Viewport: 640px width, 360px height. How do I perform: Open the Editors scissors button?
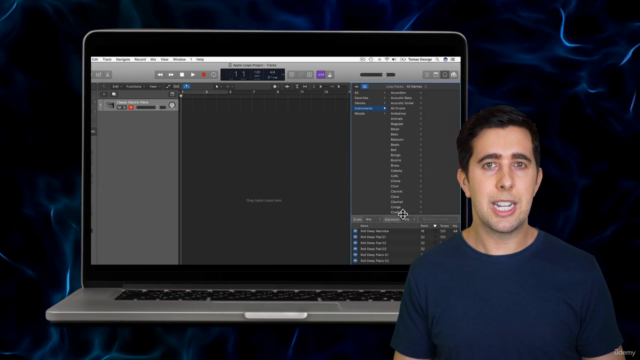click(108, 75)
